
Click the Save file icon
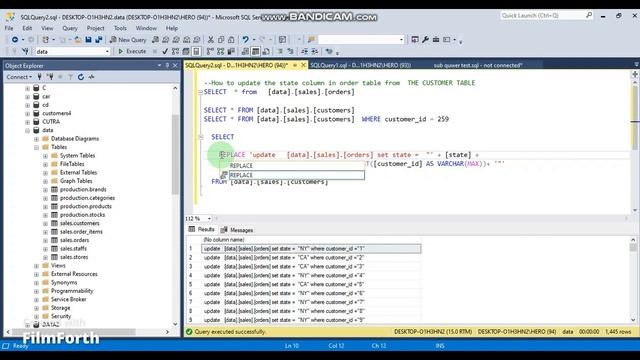pyautogui.click(x=88, y=40)
